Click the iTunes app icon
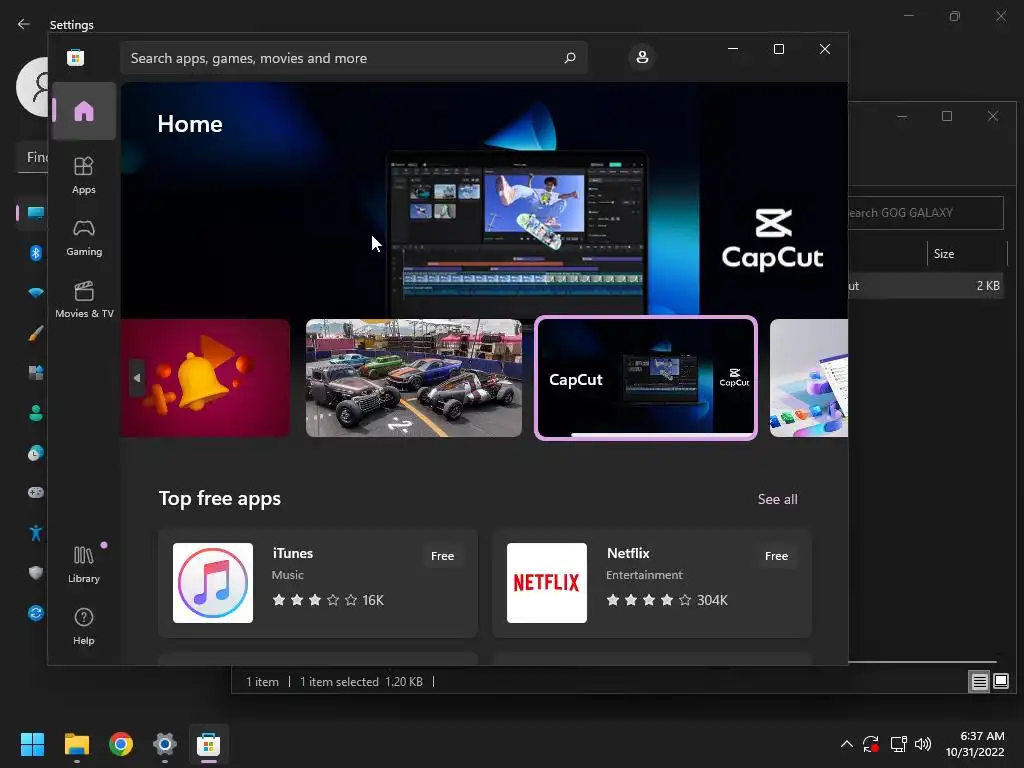Viewport: 1024px width, 768px height. coord(213,583)
